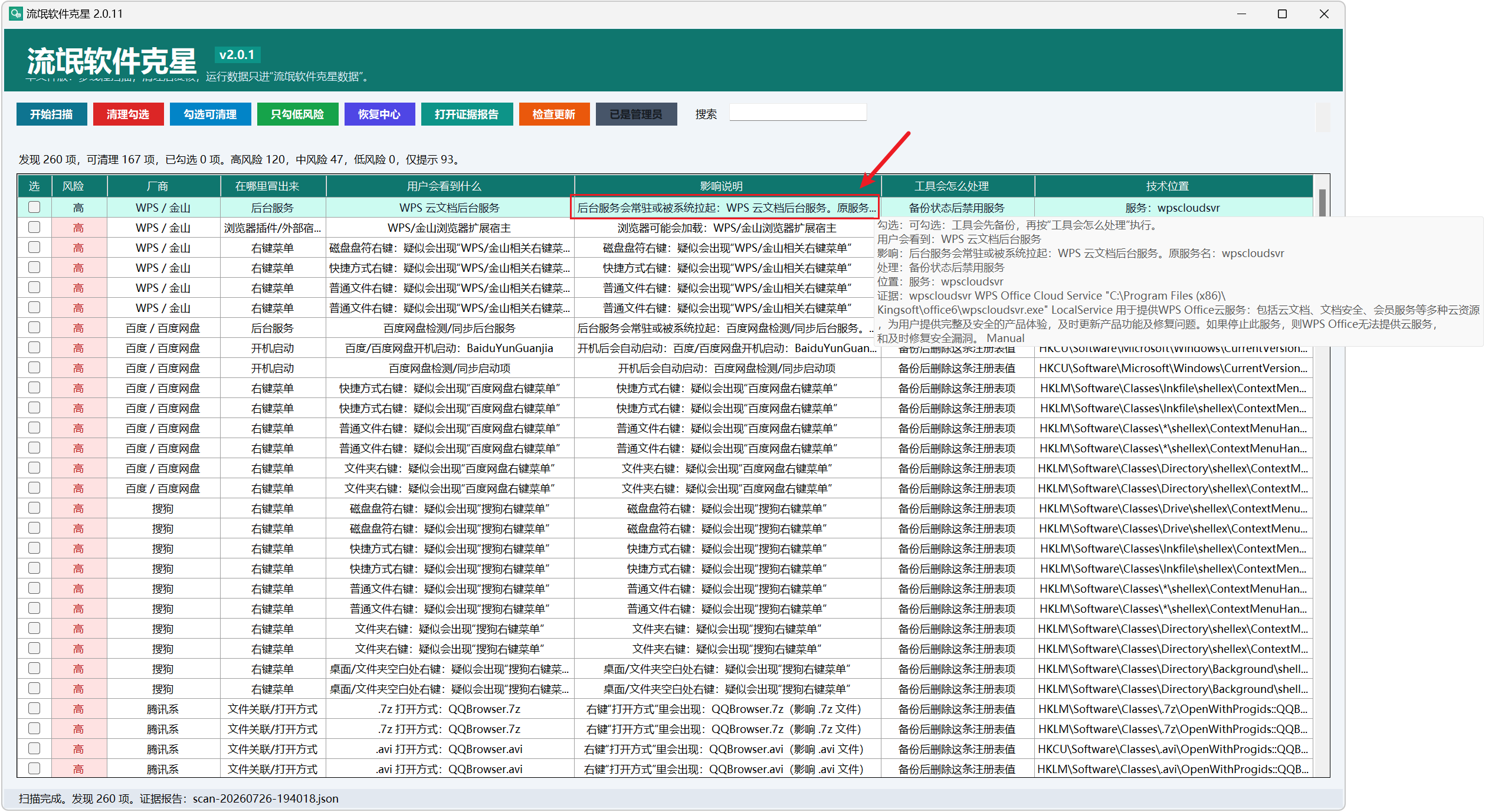Select the 'WPS 云文档后台服务' cell

point(450,208)
